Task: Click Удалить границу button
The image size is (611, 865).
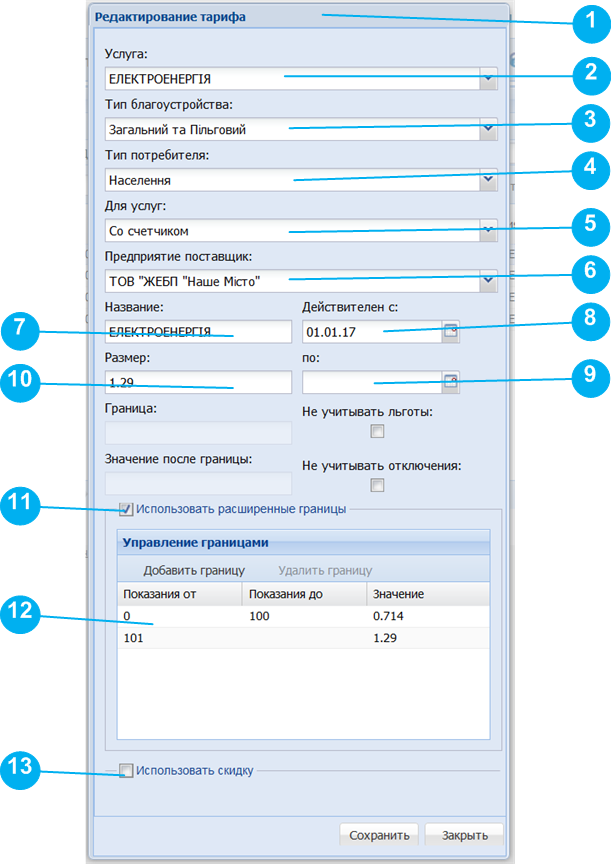Action: click(x=325, y=570)
